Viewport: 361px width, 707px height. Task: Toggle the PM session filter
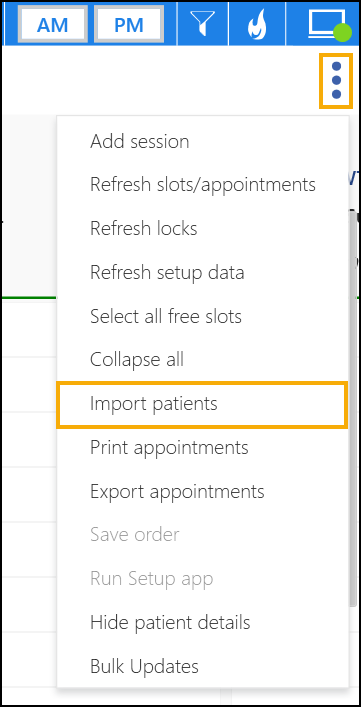pos(128,23)
